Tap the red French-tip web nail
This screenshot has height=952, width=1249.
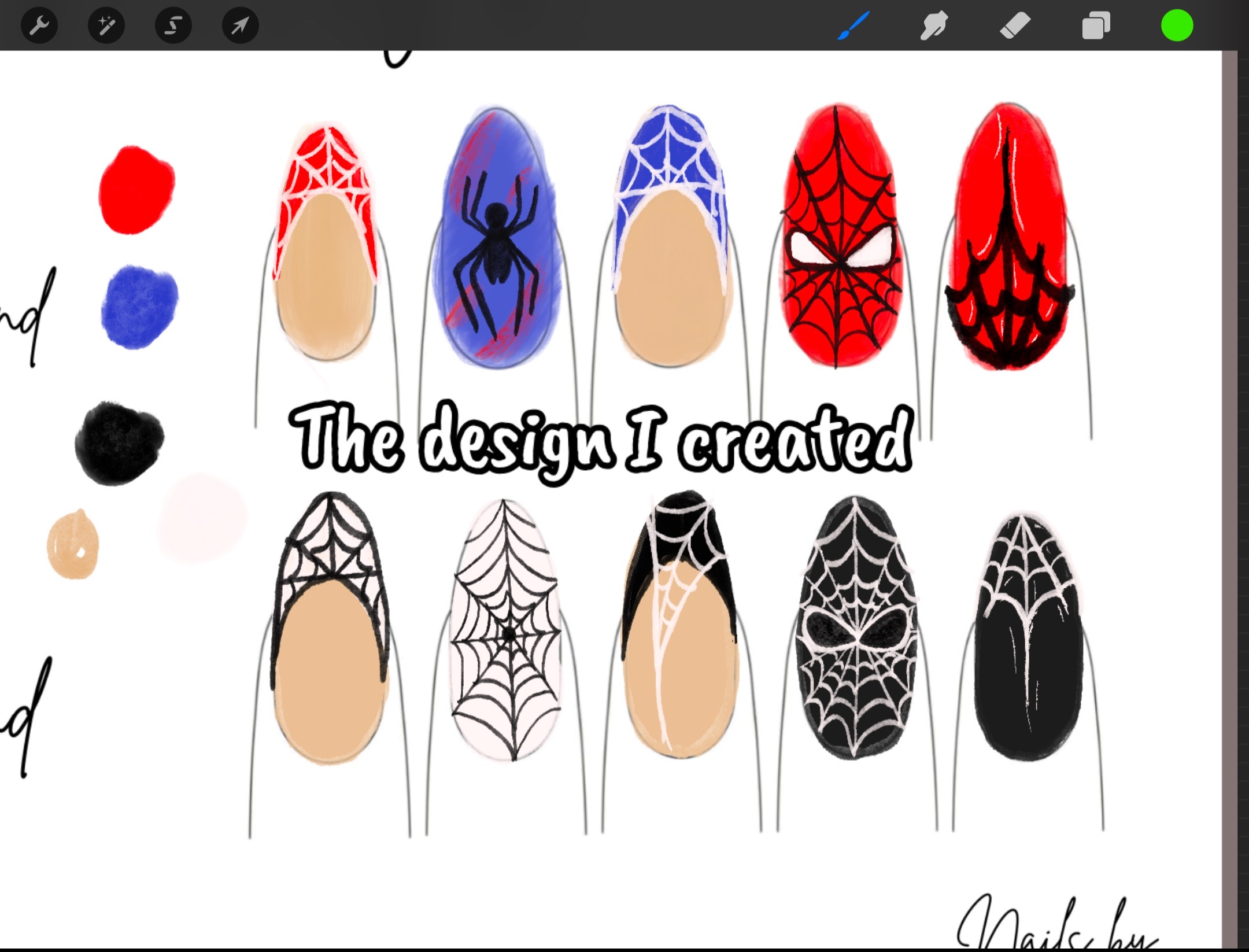326,243
